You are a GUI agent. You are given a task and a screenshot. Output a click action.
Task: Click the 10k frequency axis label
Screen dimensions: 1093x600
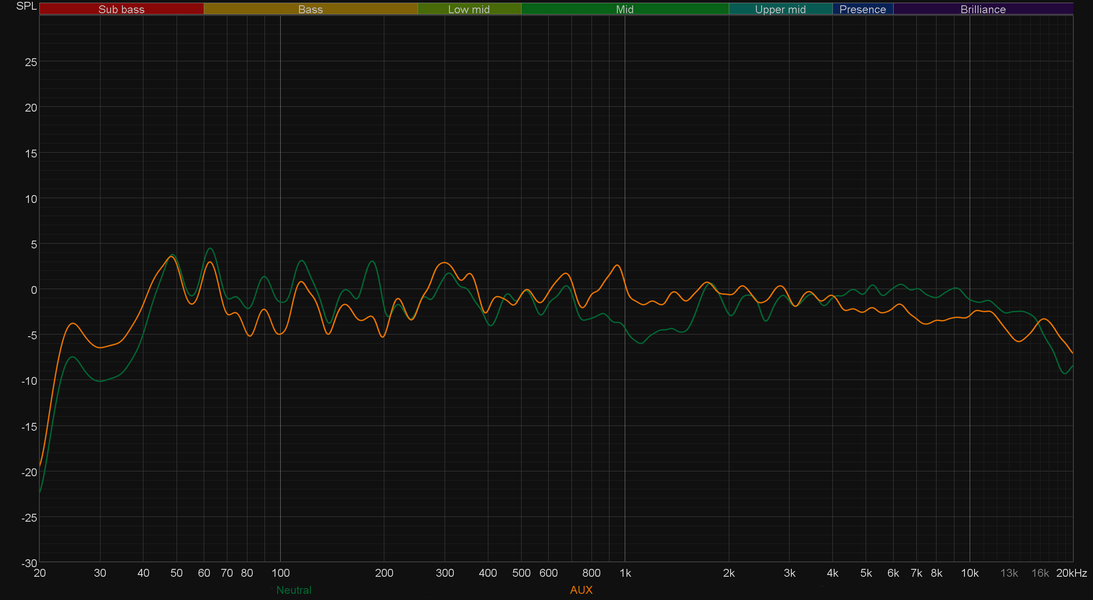point(970,574)
